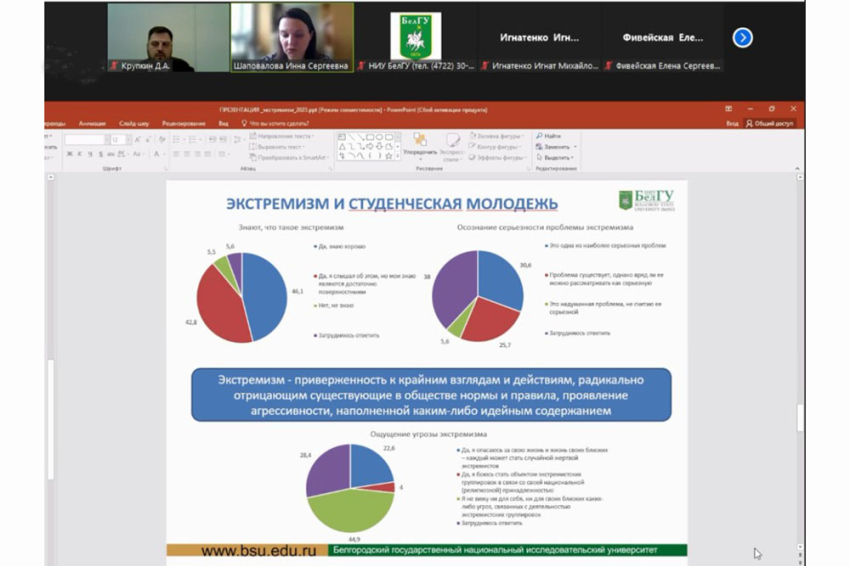This screenshot has height=566, width=850.
Task: Expand the Заменить dropdown arrow
Action: 575,147
